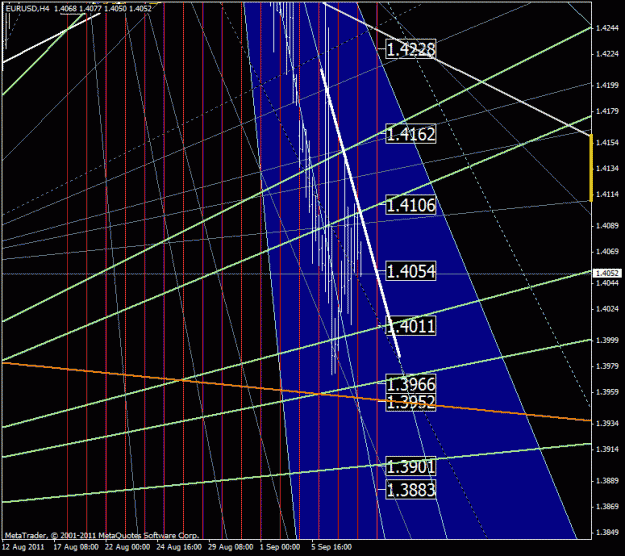Click the 1.4114 price axis value
Viewport: 625px width, 556px height.
(x=607, y=194)
